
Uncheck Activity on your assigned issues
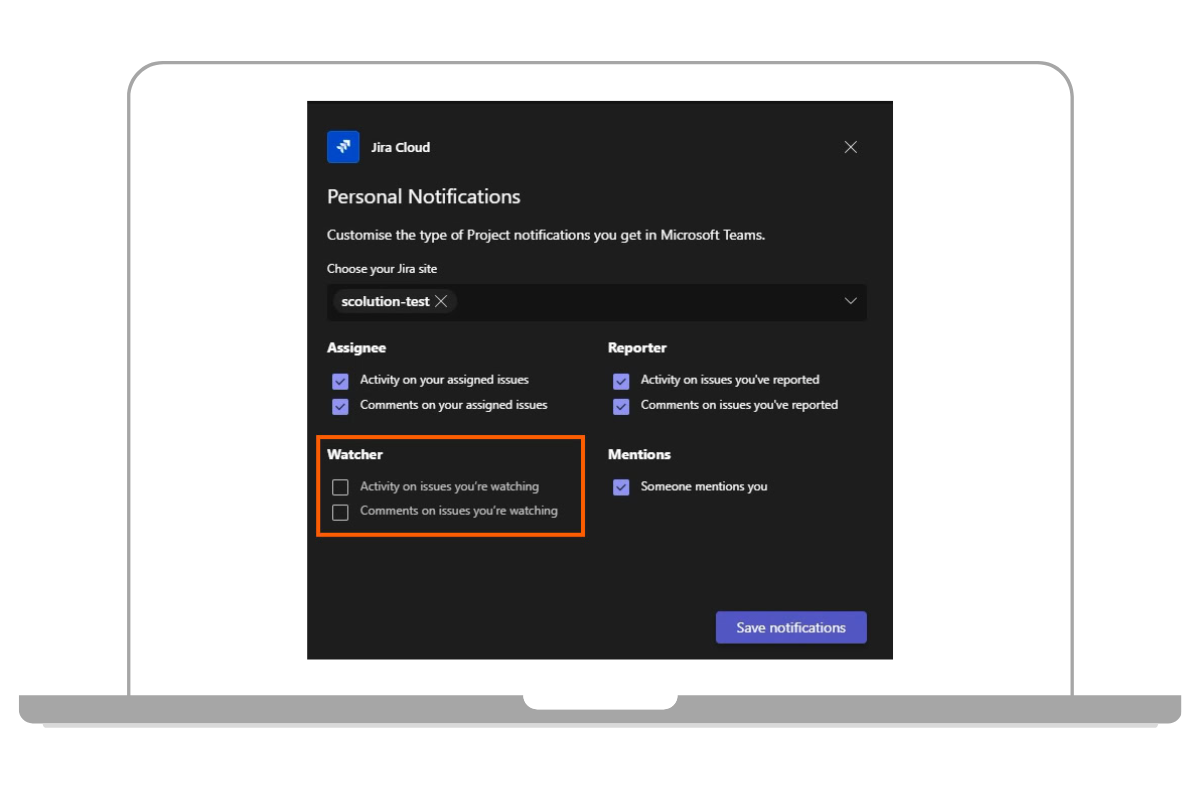(x=340, y=381)
